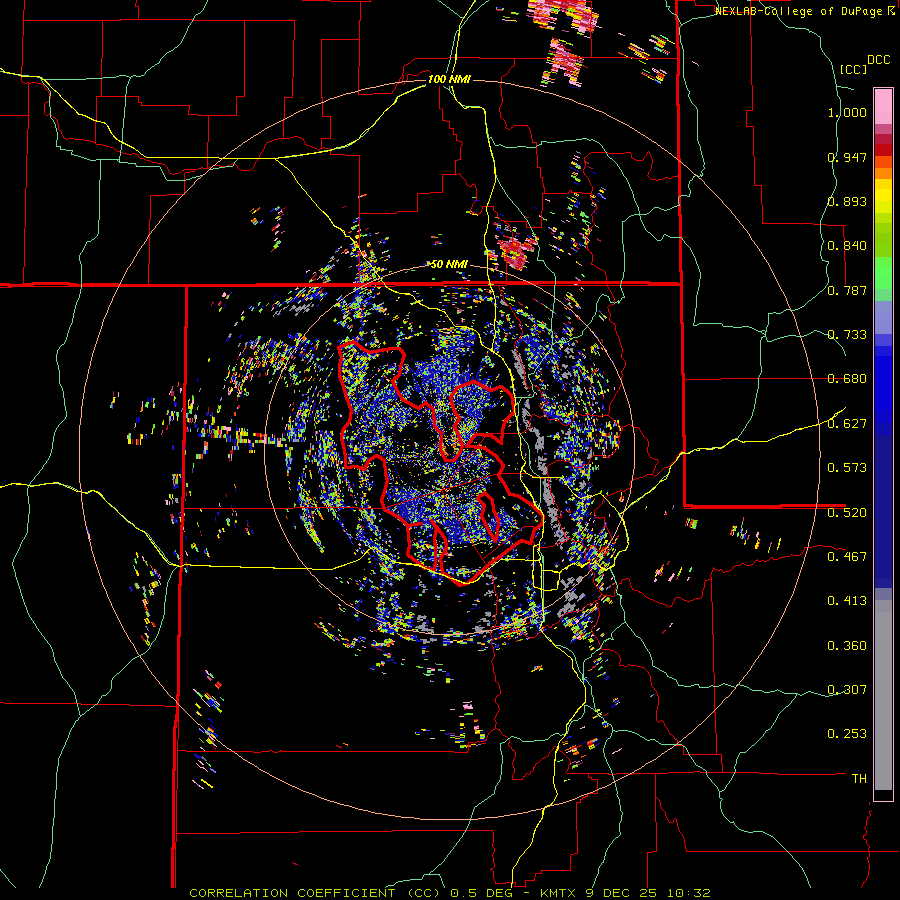This screenshot has width=900, height=900.
Task: Click the 'CORRELATION COEFFICIENT (CC)' caption text
Action: pos(315,893)
